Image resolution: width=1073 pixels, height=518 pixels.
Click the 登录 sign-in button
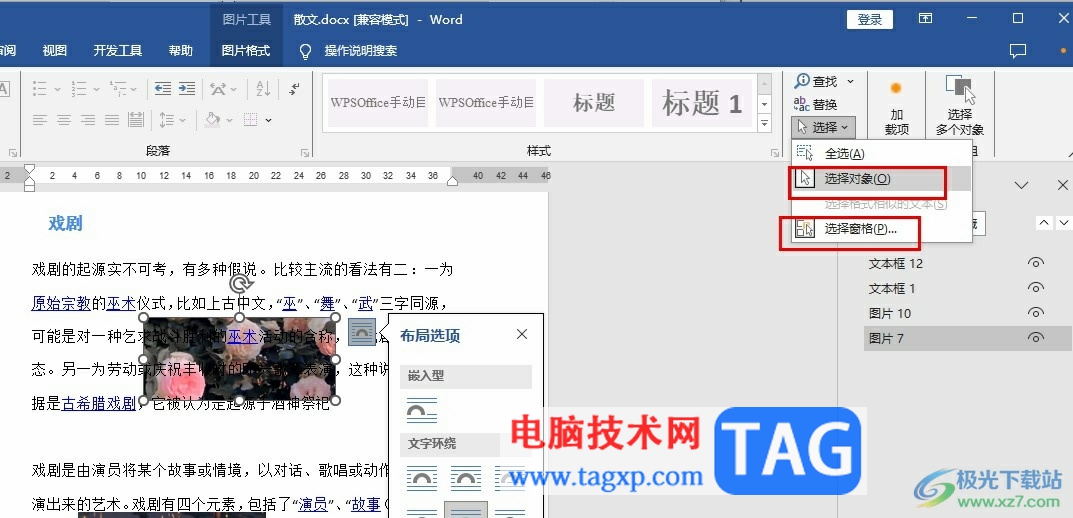click(870, 20)
